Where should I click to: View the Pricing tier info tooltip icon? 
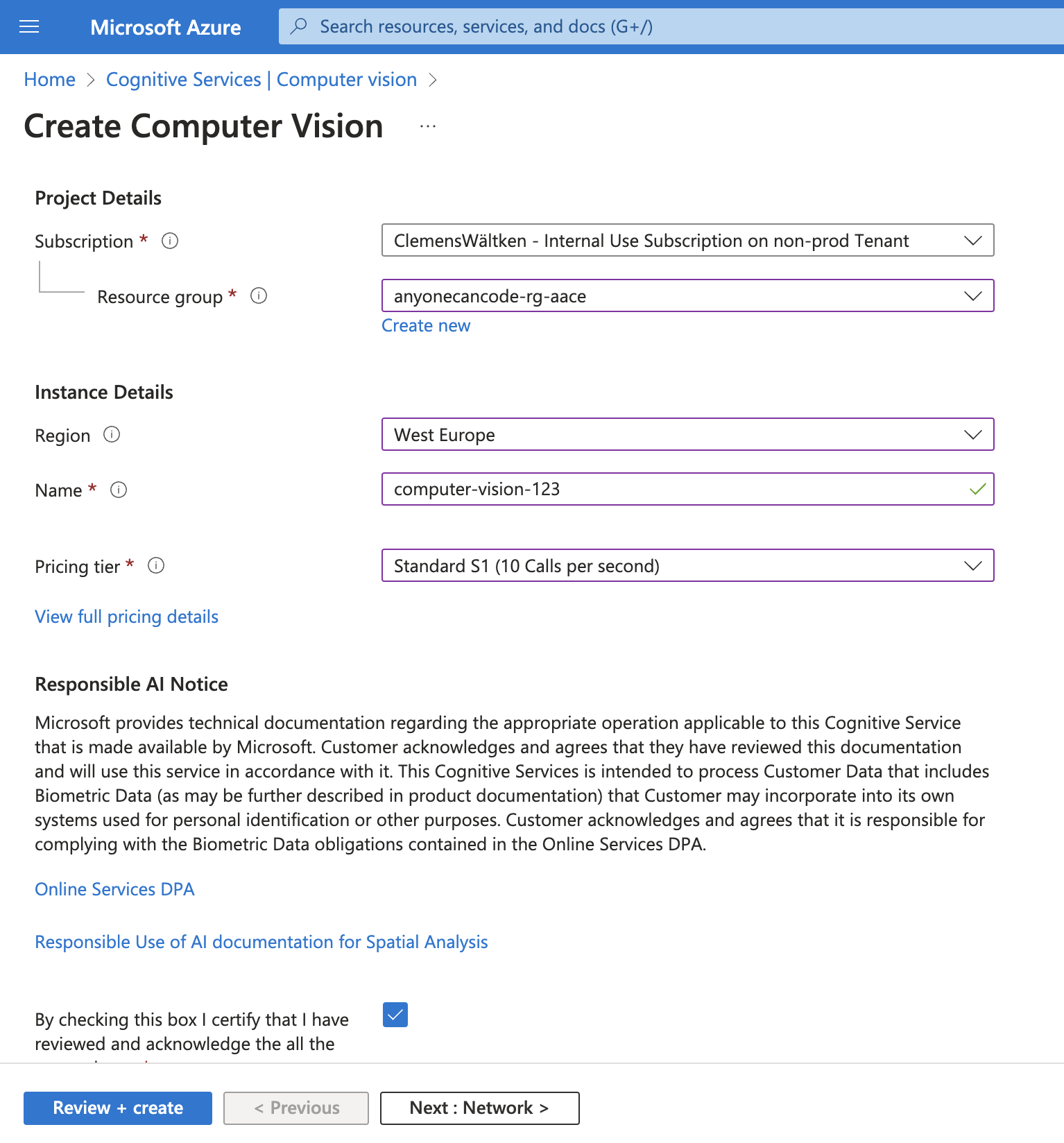(x=156, y=566)
